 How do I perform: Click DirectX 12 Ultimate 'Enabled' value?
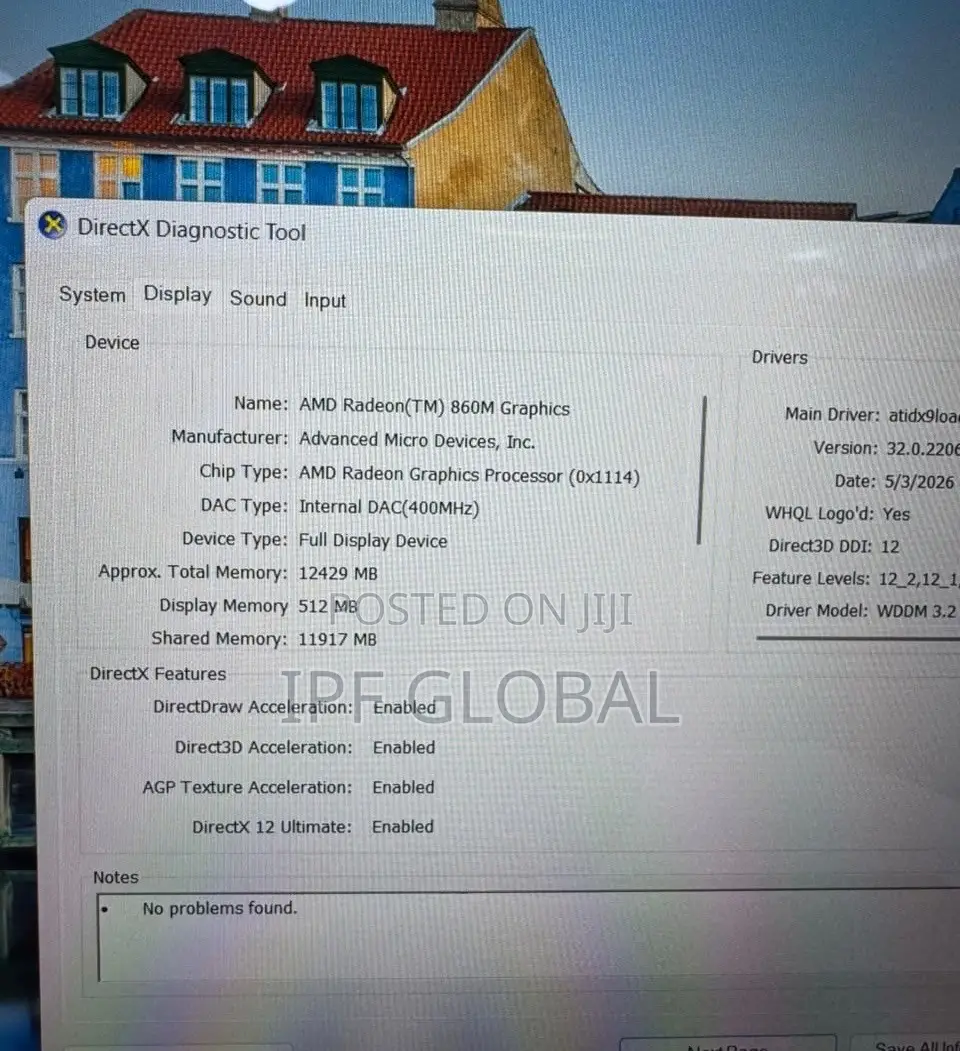click(403, 826)
